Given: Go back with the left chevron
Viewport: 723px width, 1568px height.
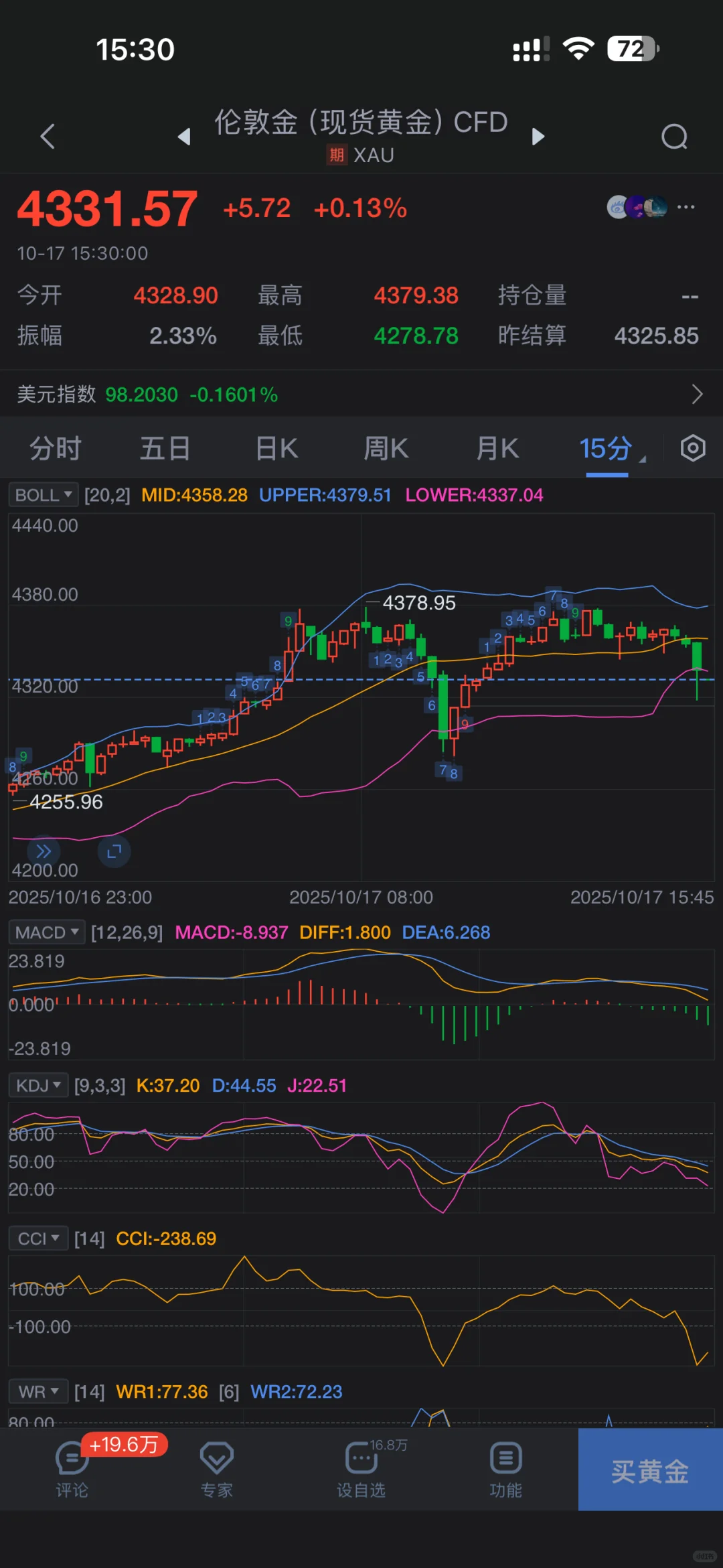Looking at the screenshot, I should [48, 137].
